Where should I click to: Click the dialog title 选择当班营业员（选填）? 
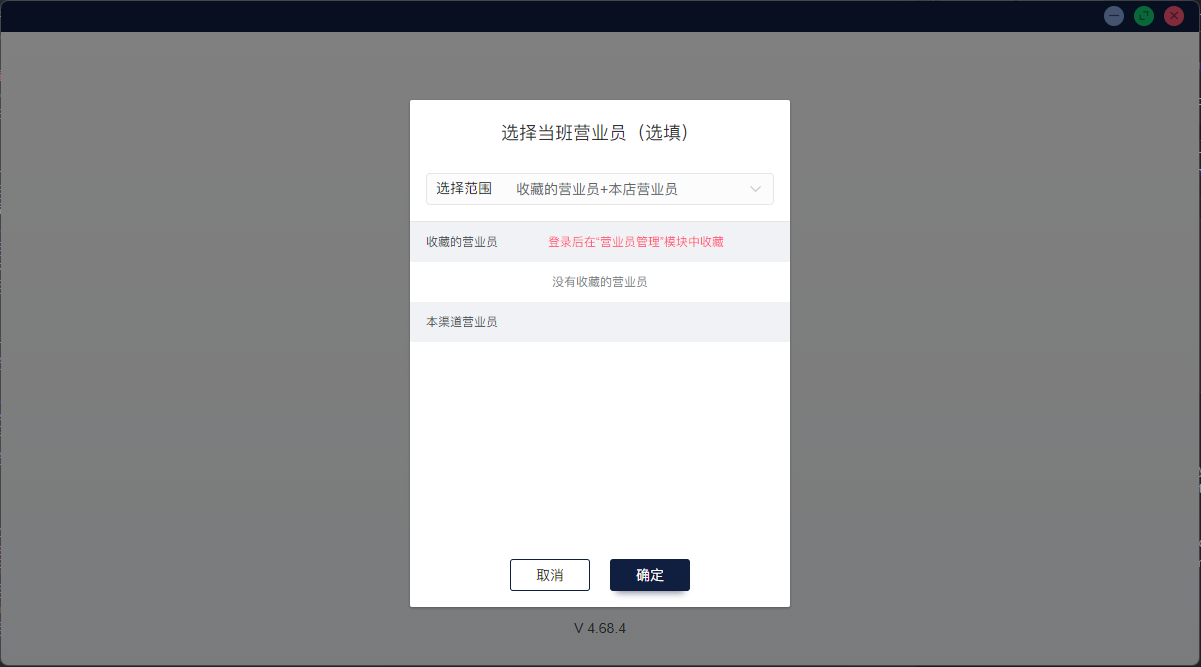pos(600,133)
